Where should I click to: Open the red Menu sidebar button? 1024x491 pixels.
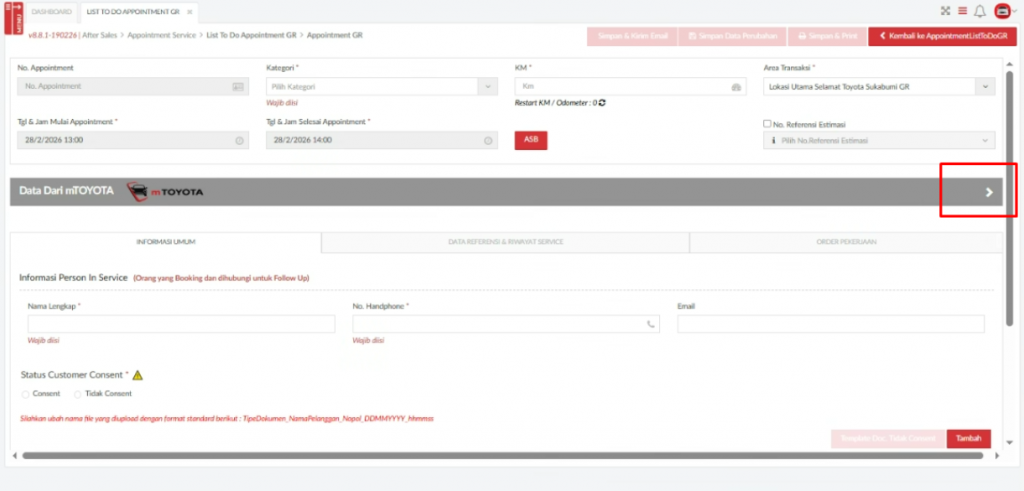[x=14, y=19]
